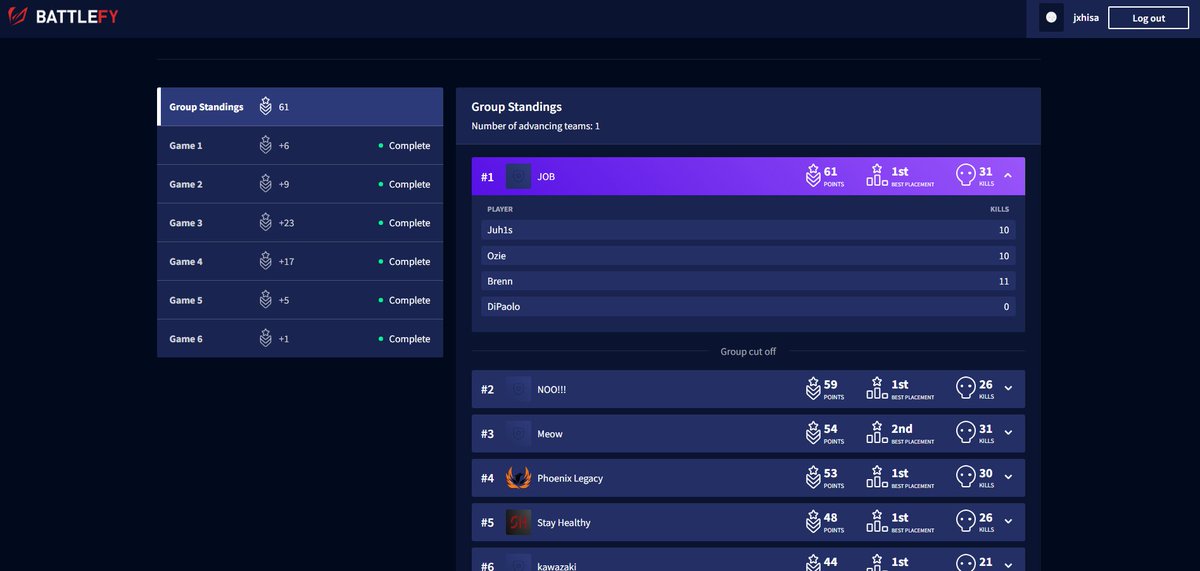The height and width of the screenshot is (571, 1200).
Task: Click the 'Number of advancing teams: 1' text
Action: (535, 127)
